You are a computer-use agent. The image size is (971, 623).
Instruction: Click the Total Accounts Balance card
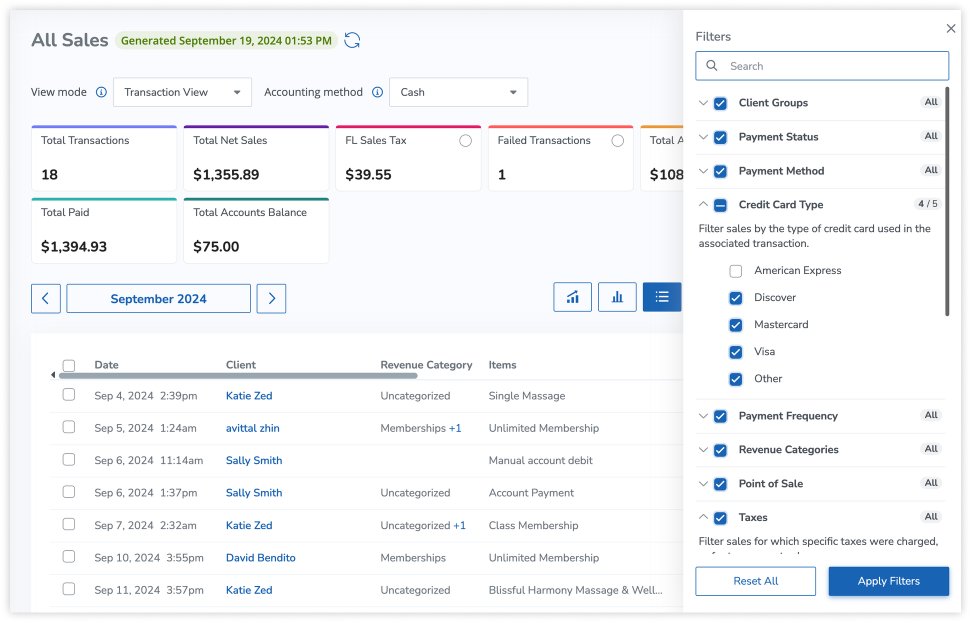[x=256, y=230]
